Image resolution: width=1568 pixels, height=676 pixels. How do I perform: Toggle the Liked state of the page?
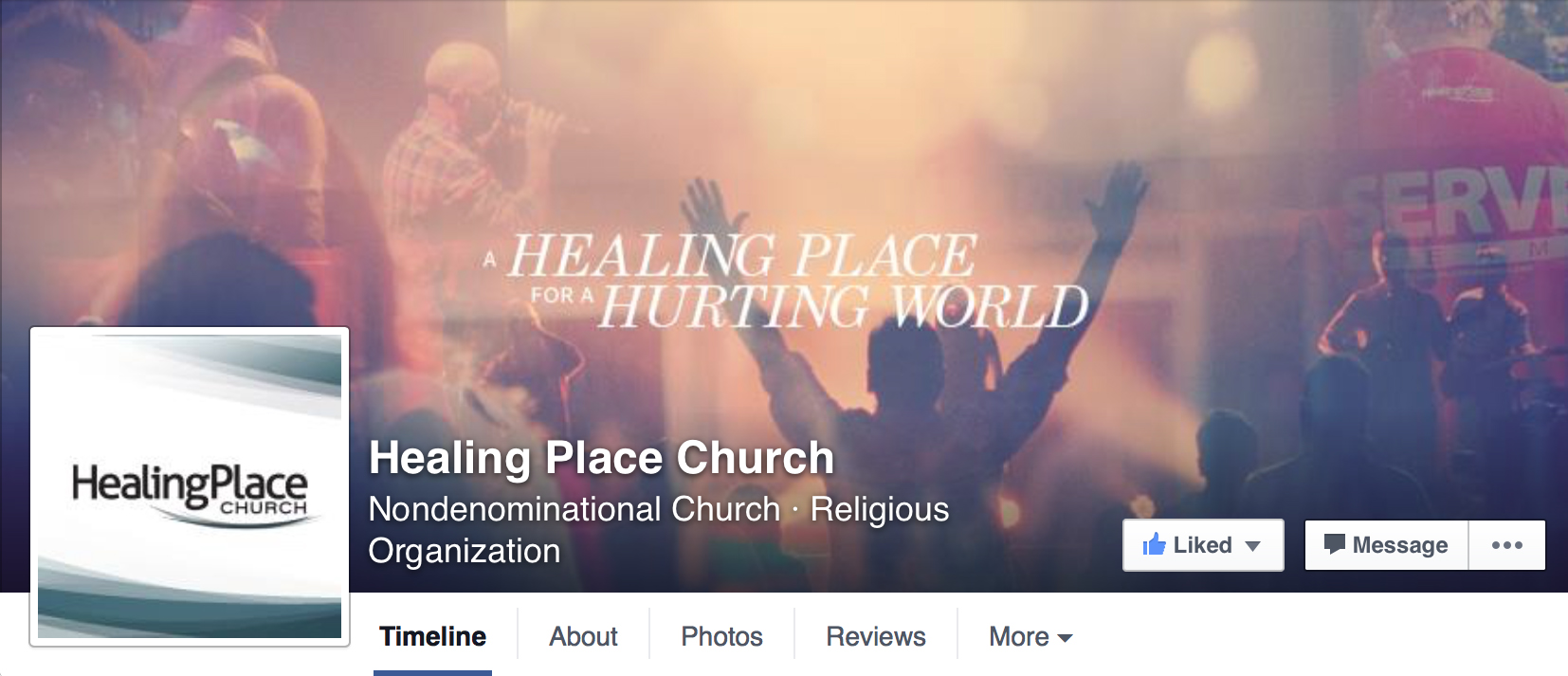pyautogui.click(x=1203, y=545)
